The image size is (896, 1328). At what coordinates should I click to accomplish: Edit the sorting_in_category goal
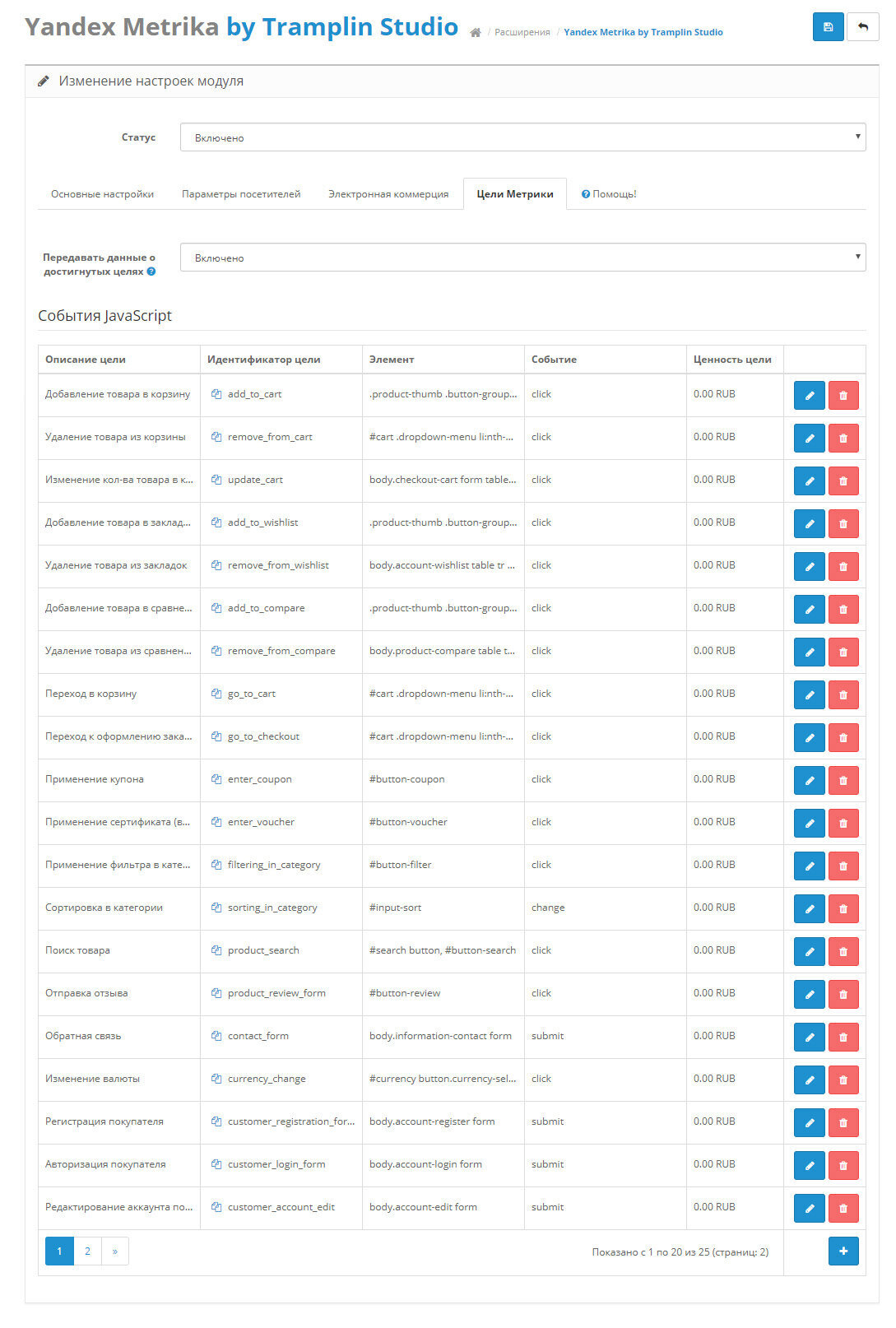pos(809,909)
